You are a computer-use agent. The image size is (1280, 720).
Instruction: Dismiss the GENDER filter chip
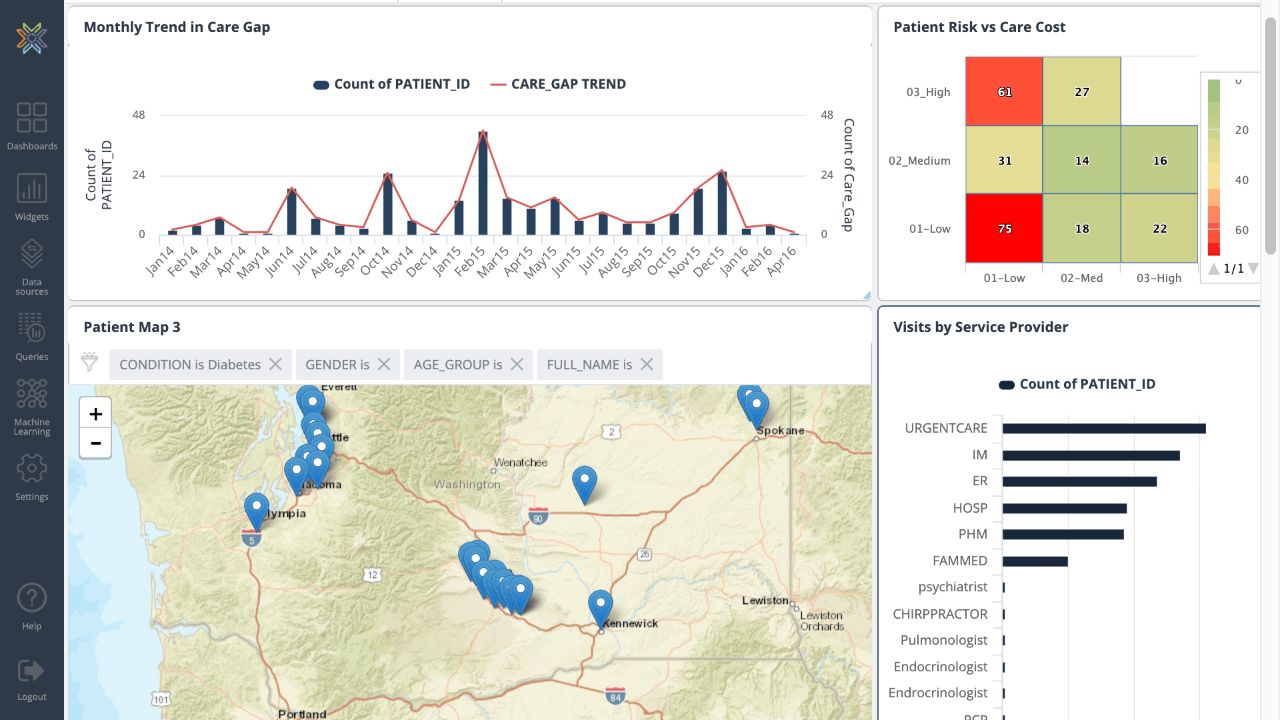tap(383, 364)
